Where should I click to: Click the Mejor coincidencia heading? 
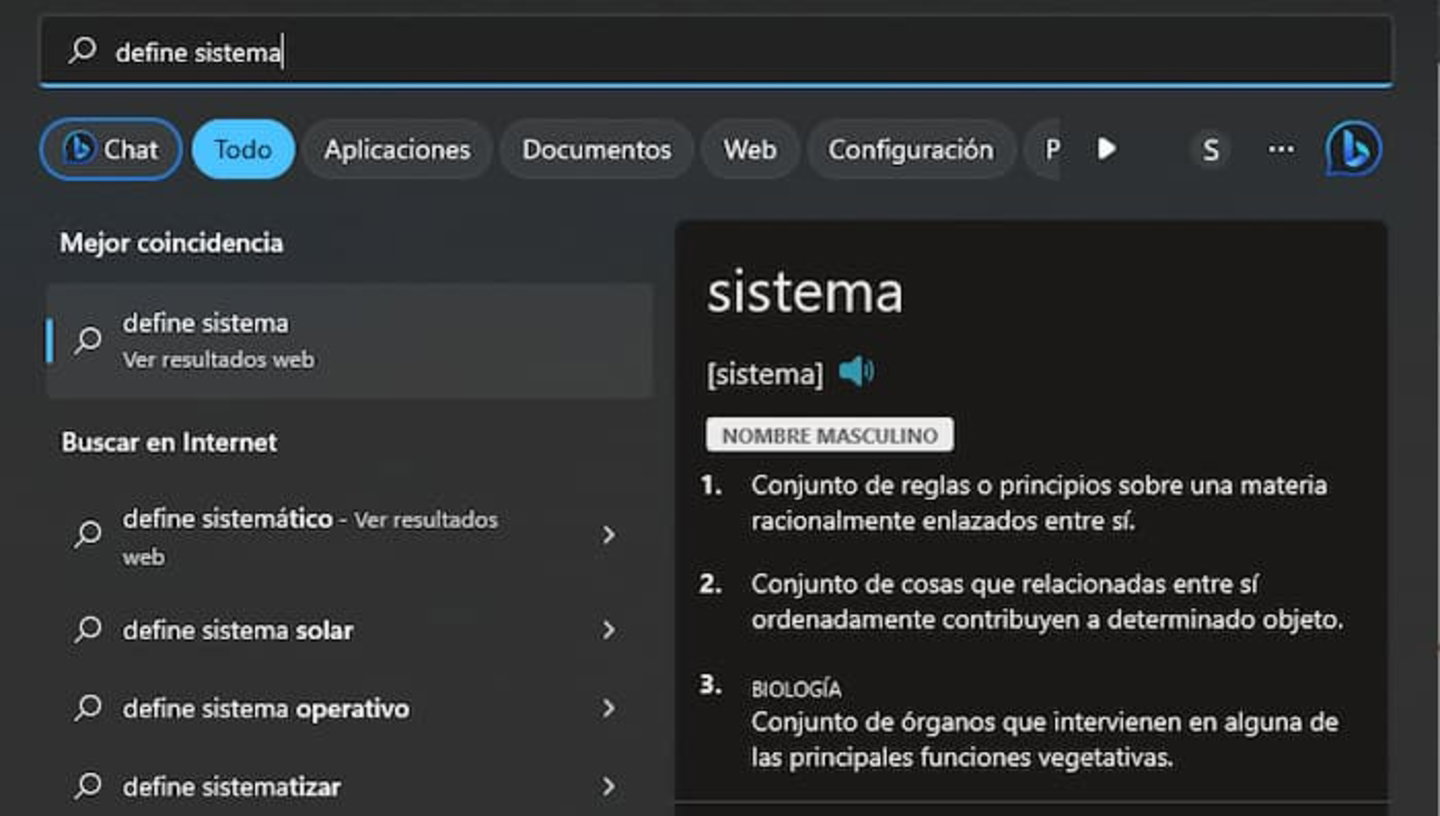click(x=171, y=243)
